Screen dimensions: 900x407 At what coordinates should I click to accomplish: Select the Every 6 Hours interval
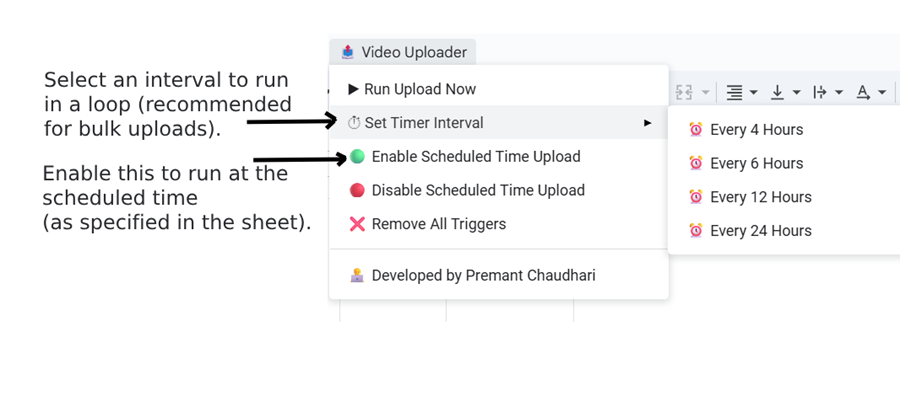click(x=756, y=163)
